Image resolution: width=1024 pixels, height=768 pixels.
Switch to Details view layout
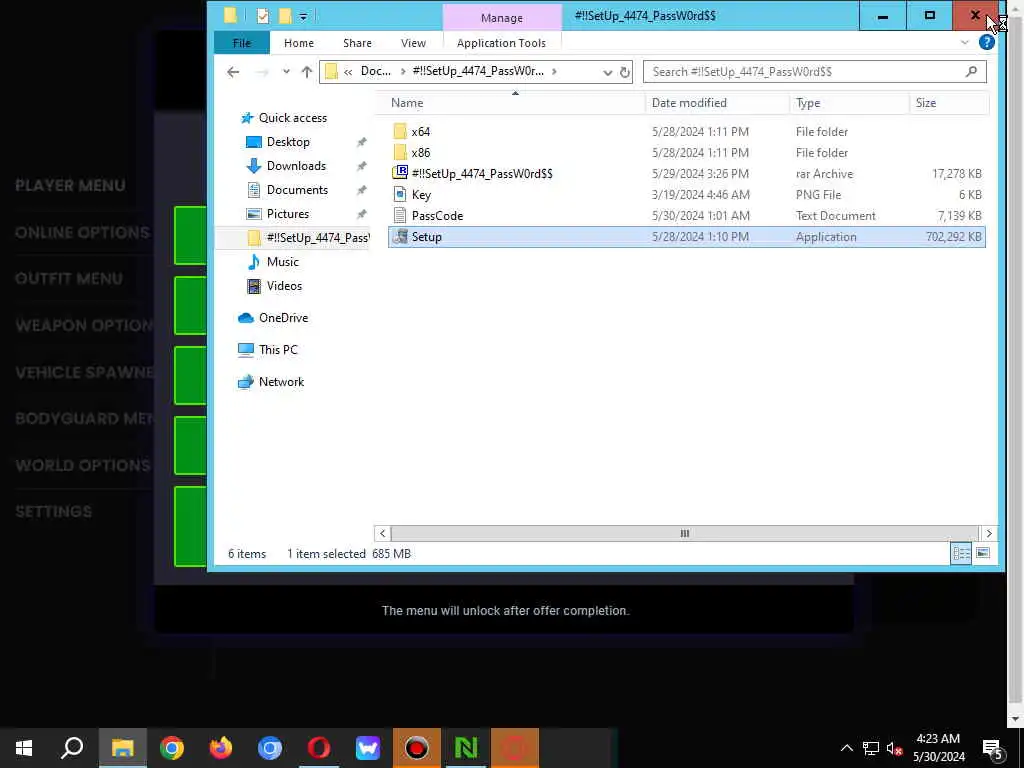[x=961, y=554]
